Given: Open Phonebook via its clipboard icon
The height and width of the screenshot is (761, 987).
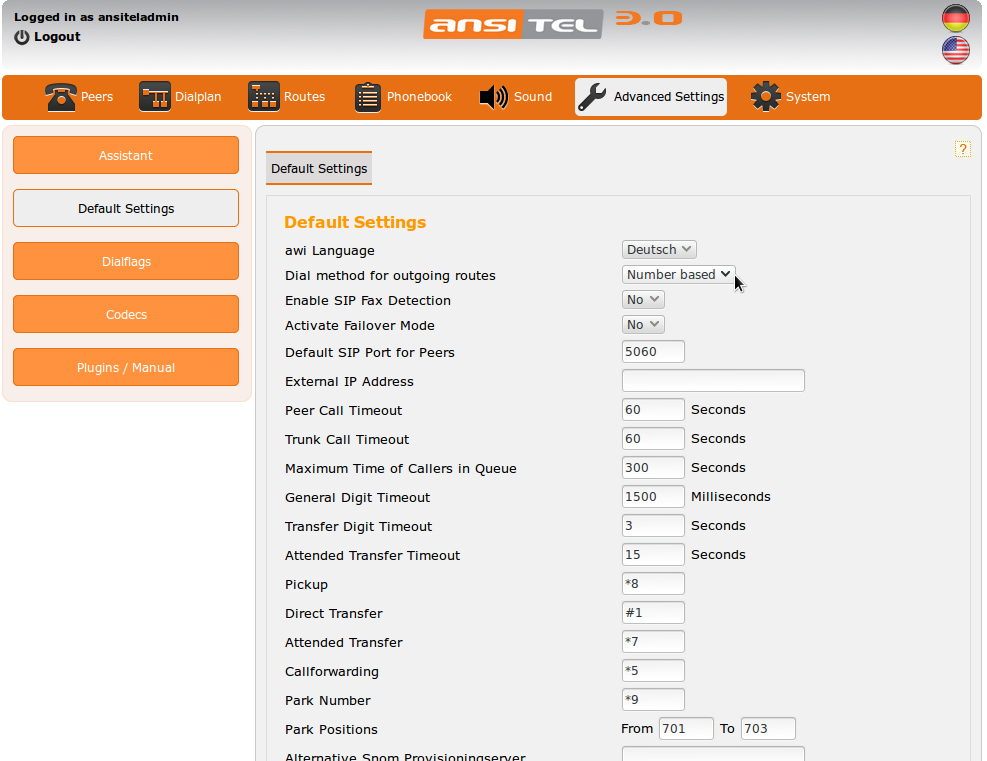Looking at the screenshot, I should 368,97.
